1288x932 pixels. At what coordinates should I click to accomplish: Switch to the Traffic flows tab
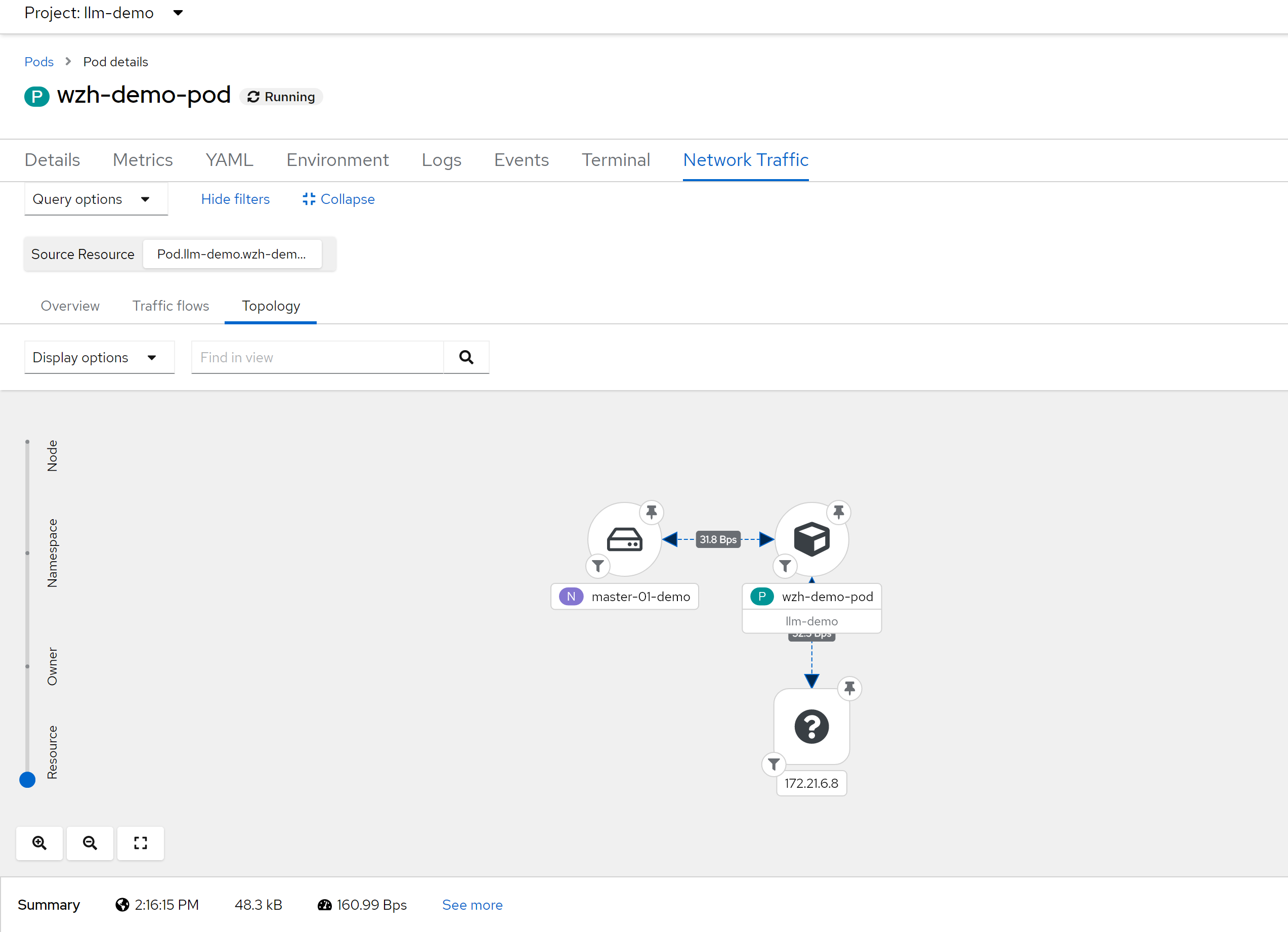tap(170, 306)
